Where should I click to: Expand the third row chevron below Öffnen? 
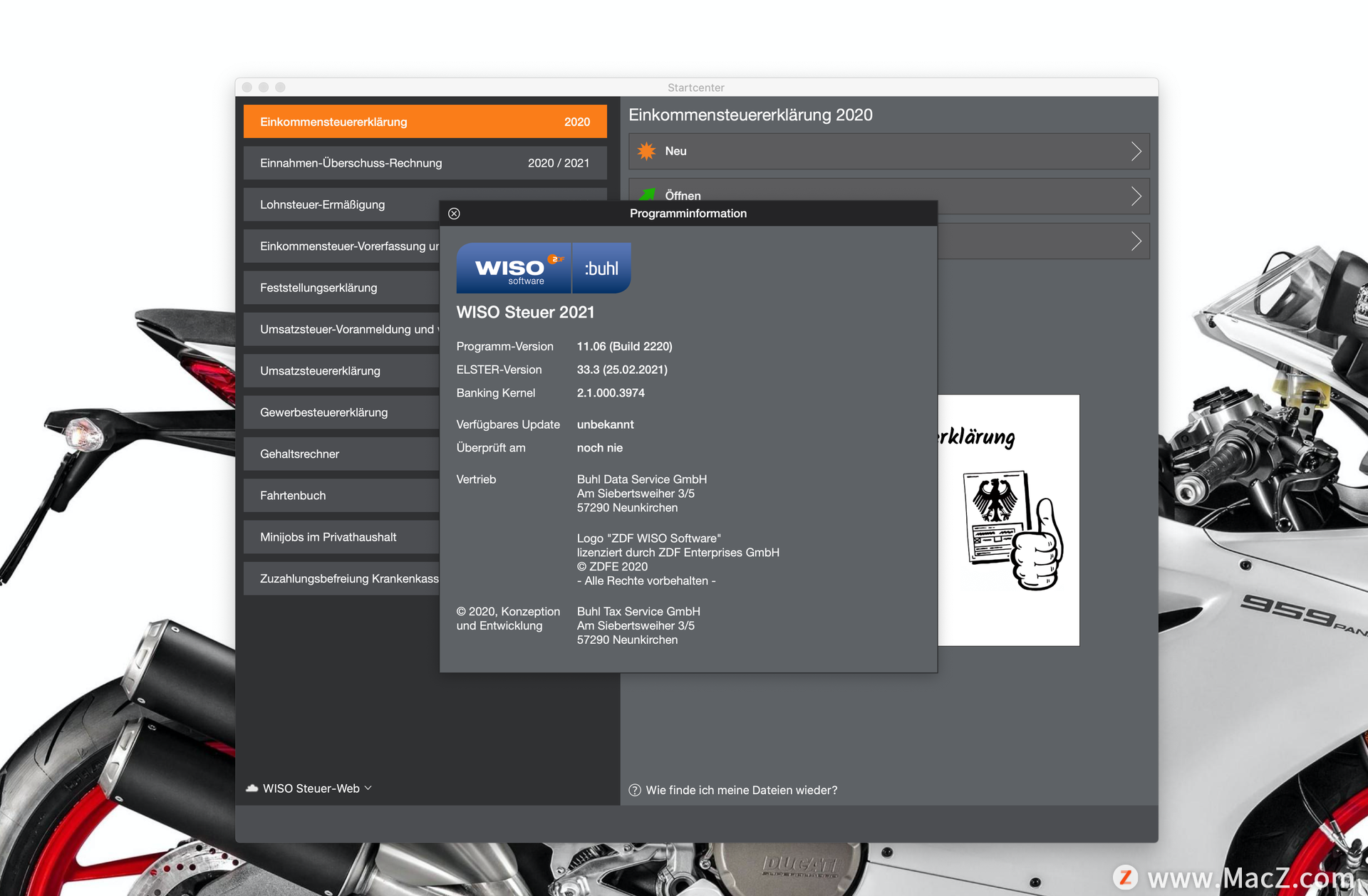1136,241
